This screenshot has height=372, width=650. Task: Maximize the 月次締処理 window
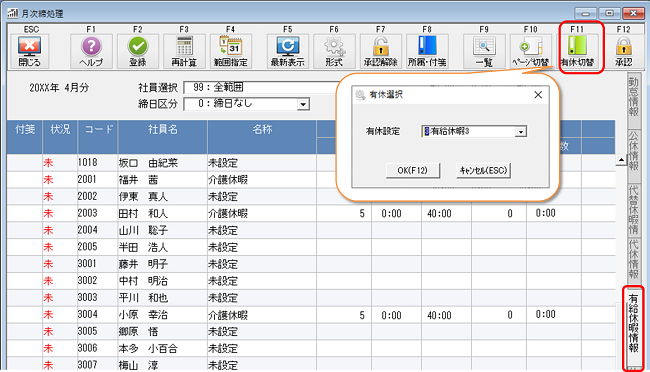pos(609,13)
